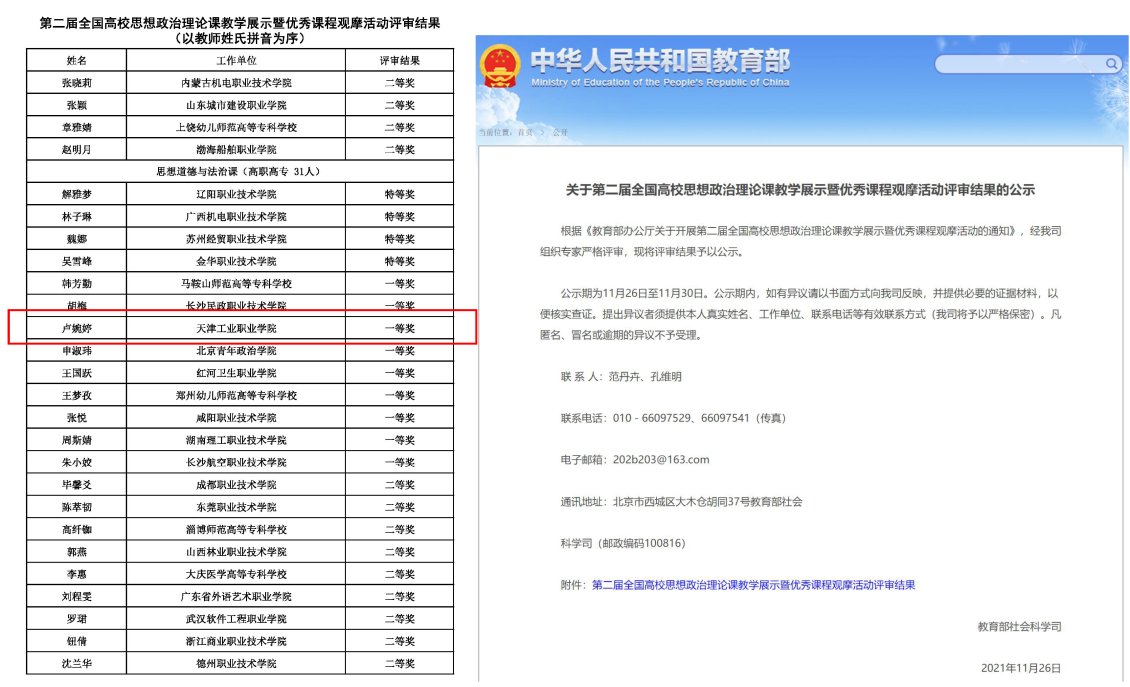Image resolution: width=1130 pixels, height=687 pixels.
Task: Select the 沈兰华 name cell
Action: 76,663
